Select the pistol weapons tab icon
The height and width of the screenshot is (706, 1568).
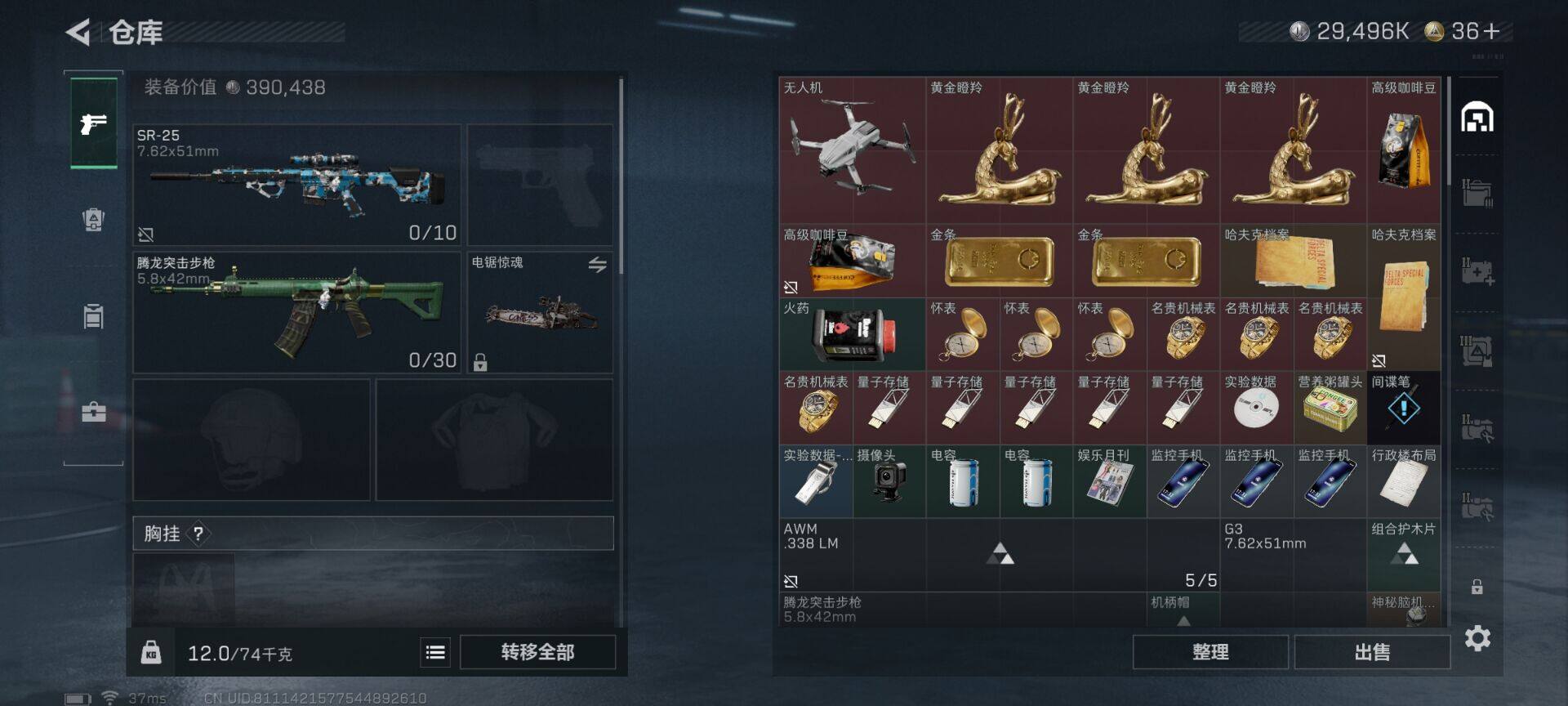[x=94, y=123]
